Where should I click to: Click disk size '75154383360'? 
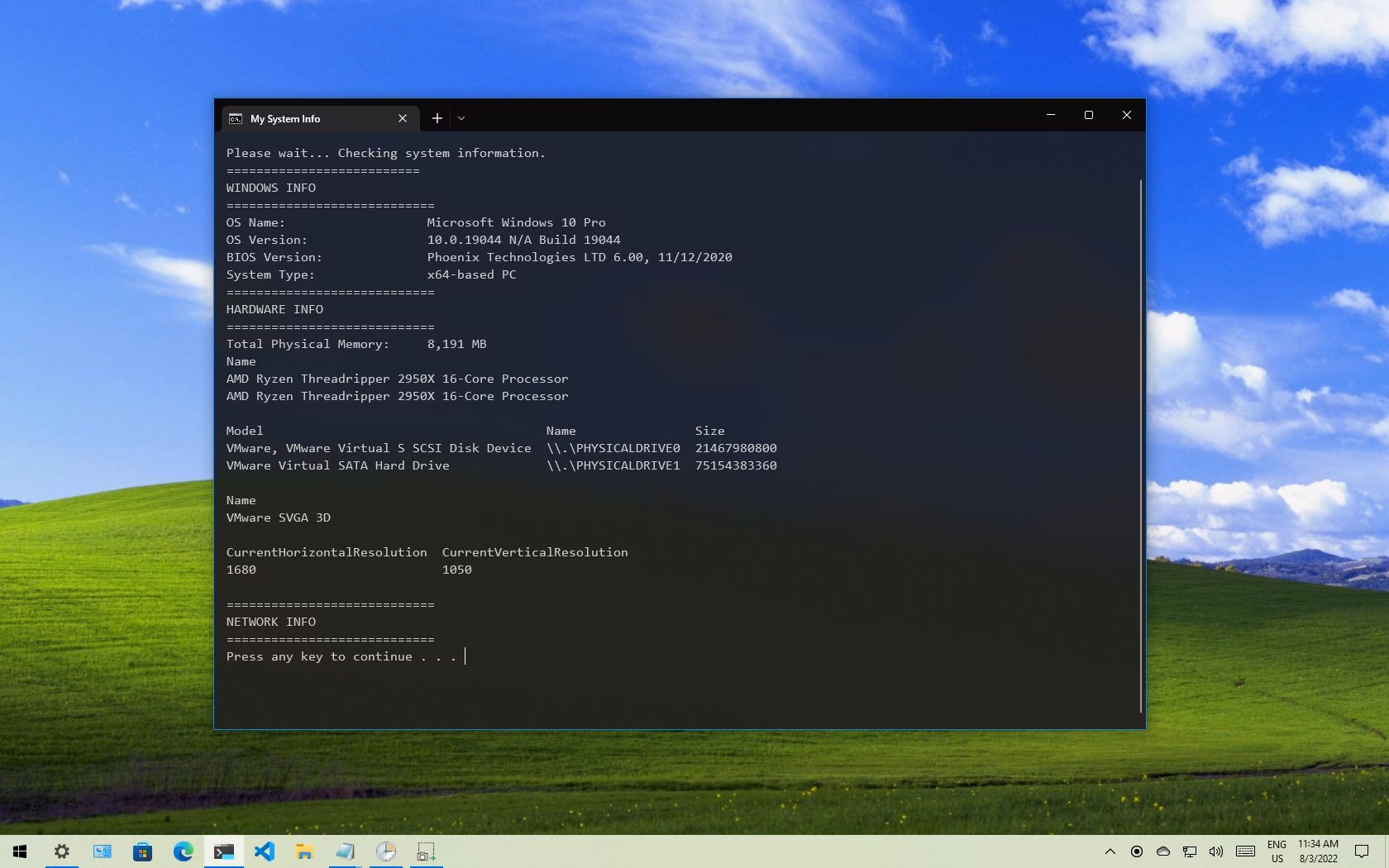tap(736, 465)
